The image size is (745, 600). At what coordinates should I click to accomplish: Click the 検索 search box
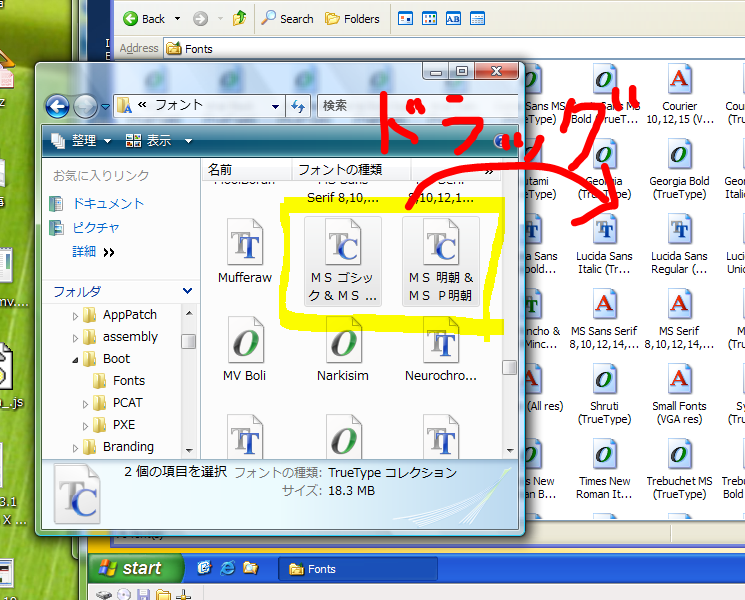click(418, 105)
